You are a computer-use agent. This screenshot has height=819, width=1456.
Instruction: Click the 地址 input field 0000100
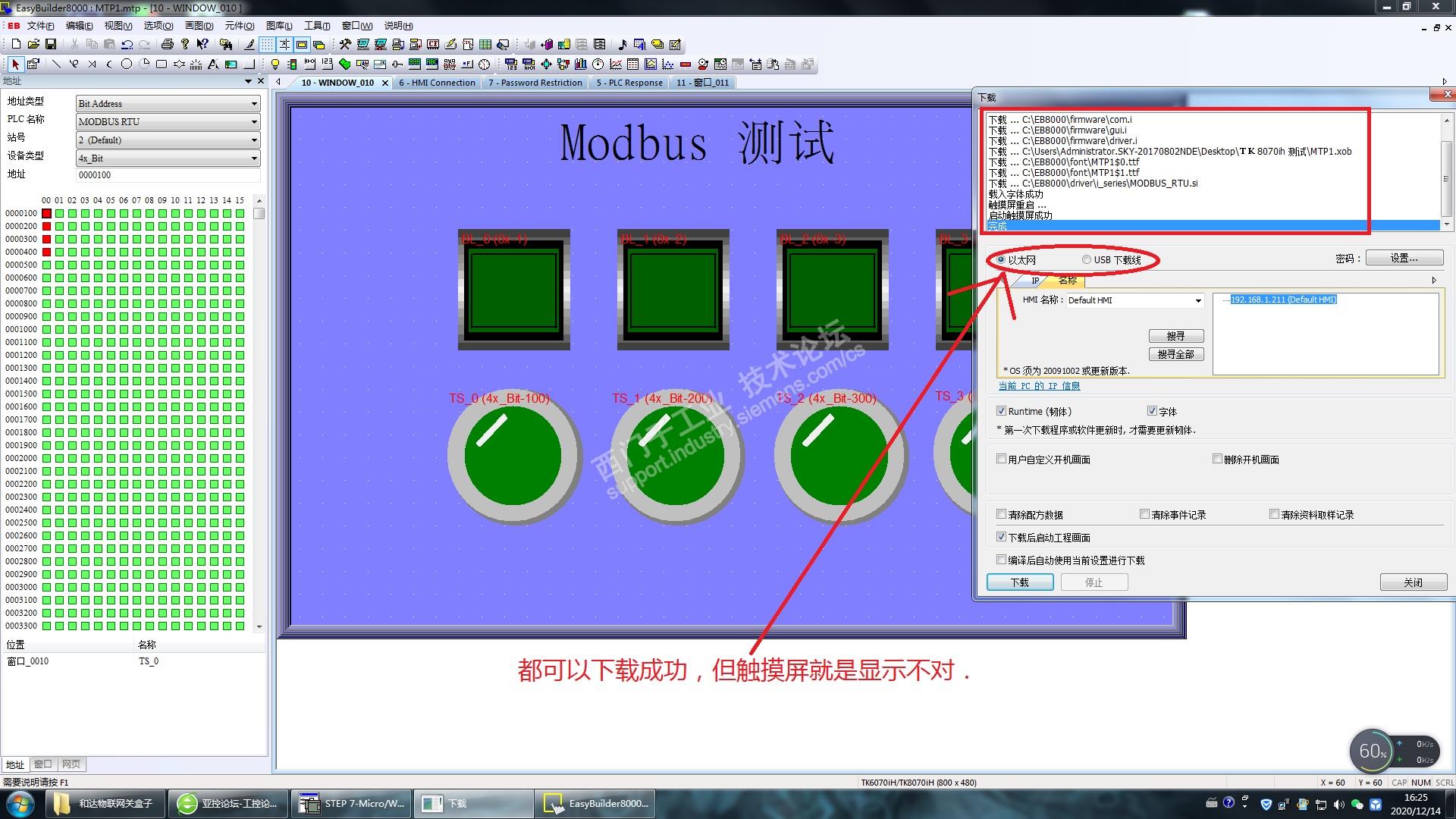coord(167,175)
